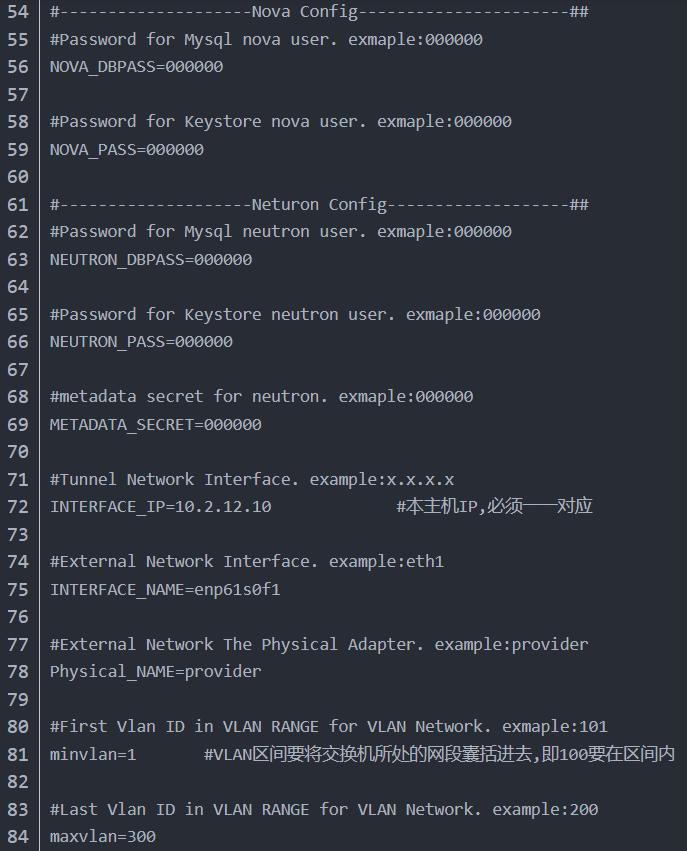Click line number 72 in the gutter
687x851 pixels.
click(x=18, y=507)
